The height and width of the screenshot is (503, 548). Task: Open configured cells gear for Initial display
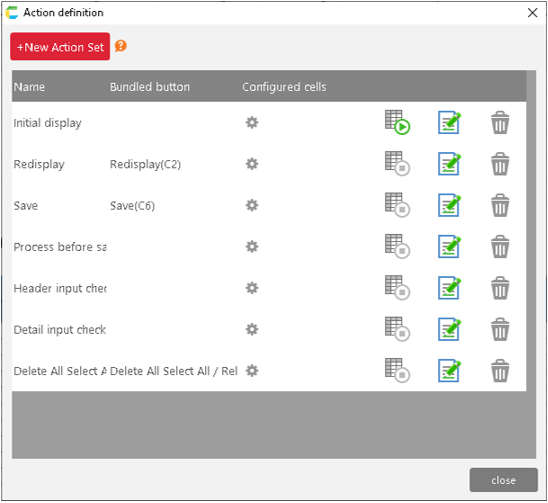coord(252,123)
